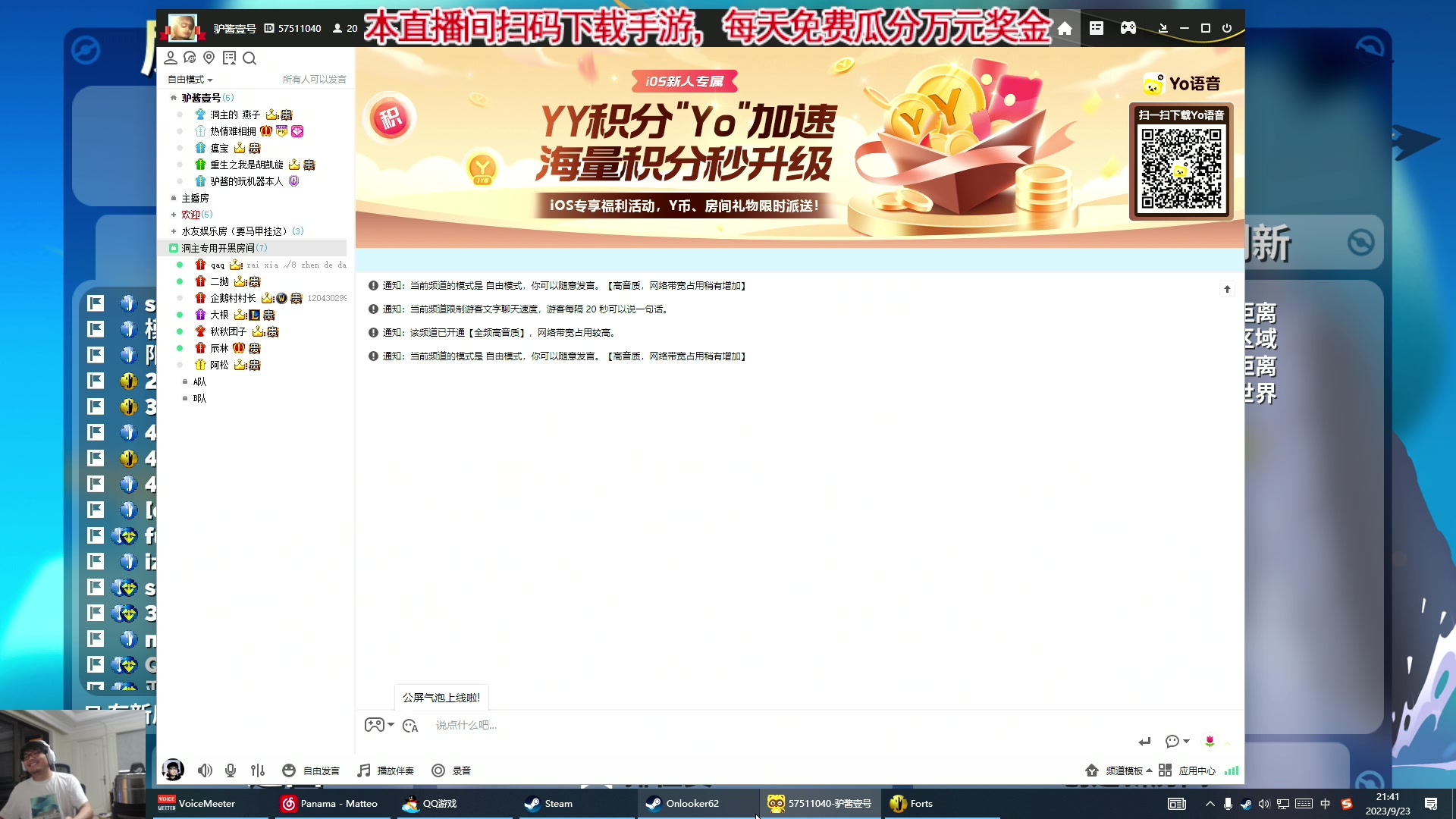Click the location pin icon above channel list
This screenshot has height=819, width=1456.
point(209,58)
